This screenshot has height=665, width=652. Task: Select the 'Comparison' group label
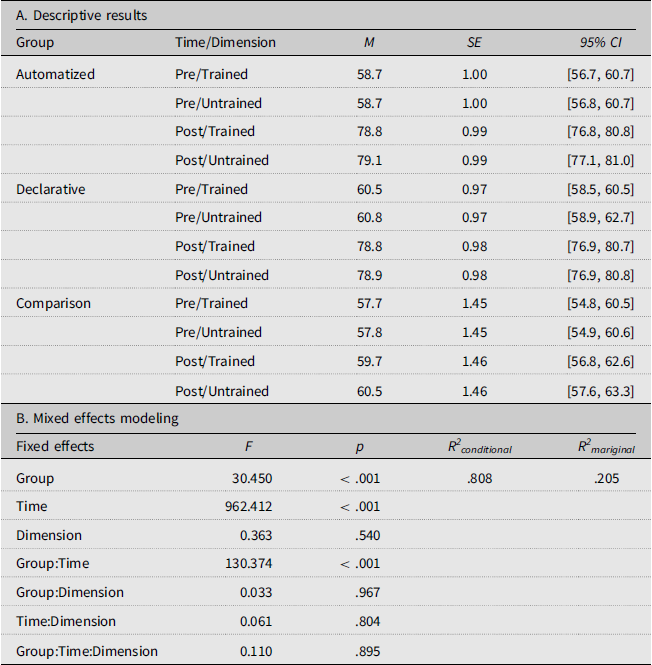(53, 303)
